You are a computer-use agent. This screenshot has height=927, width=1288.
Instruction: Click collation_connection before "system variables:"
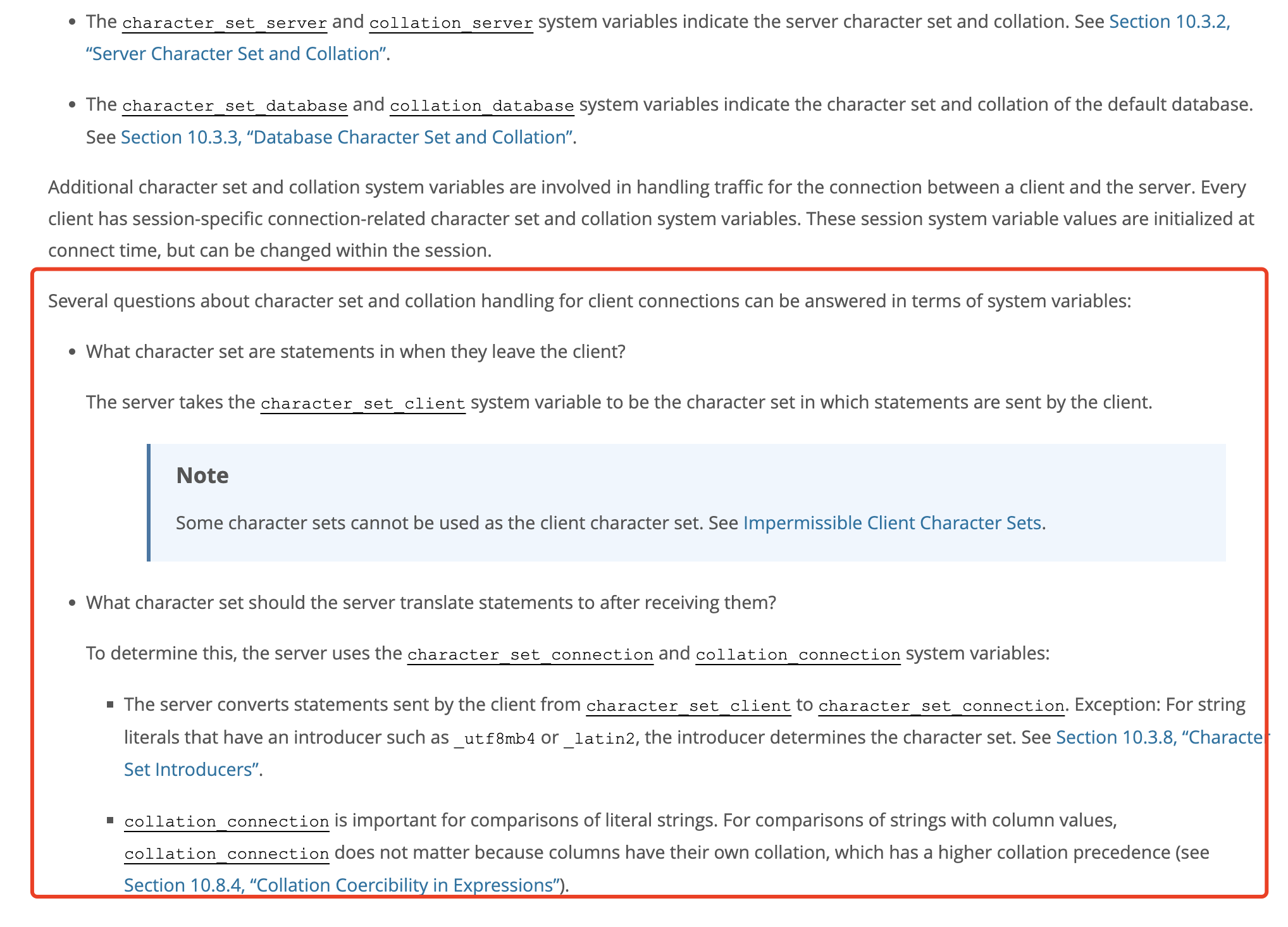coord(798,654)
